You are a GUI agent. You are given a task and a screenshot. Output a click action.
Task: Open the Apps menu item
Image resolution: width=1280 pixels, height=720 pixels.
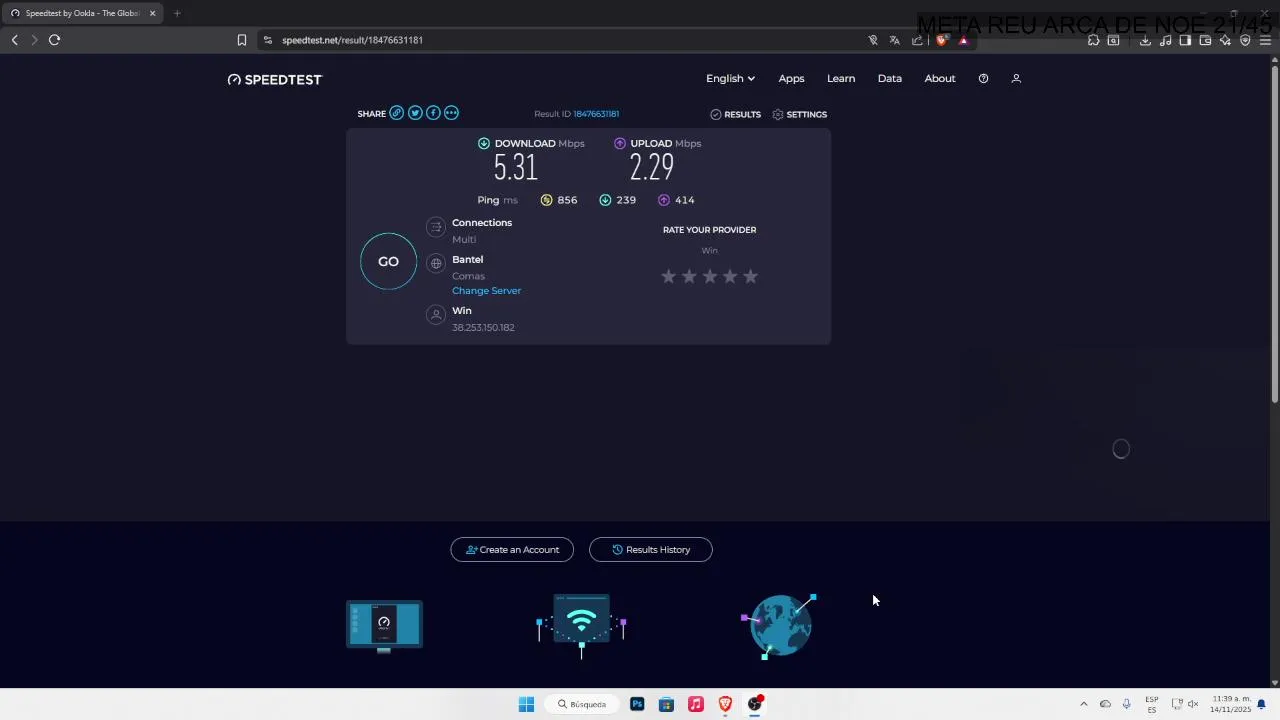click(x=791, y=78)
